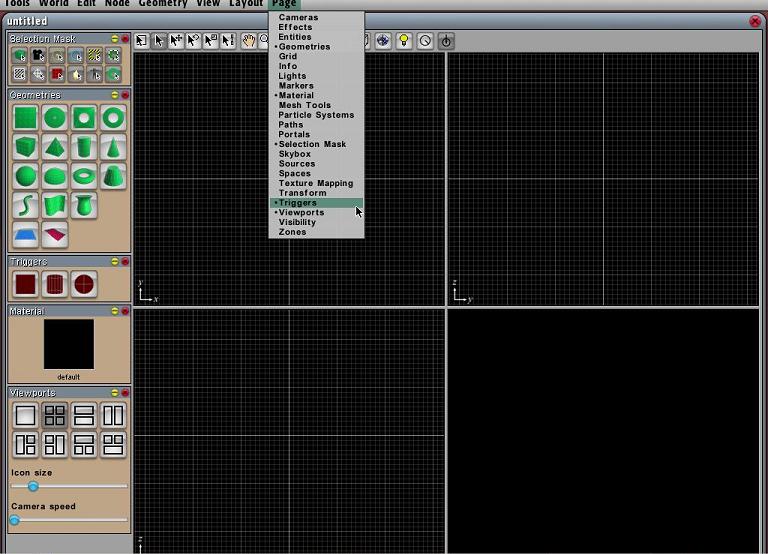This screenshot has width=768, height=554.
Task: Click the Icon size slider handle
Action: [33, 487]
